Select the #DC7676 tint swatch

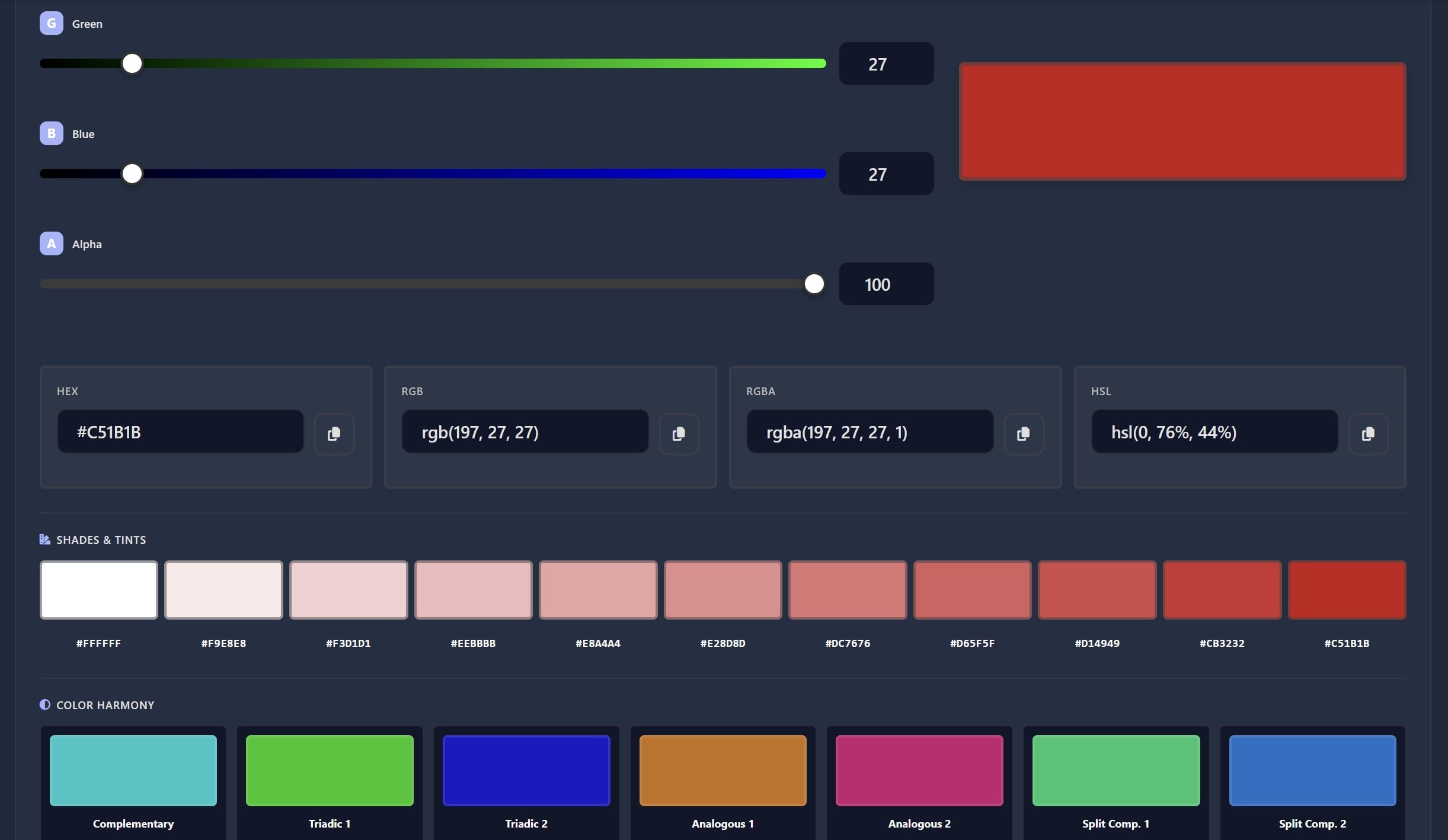click(846, 590)
